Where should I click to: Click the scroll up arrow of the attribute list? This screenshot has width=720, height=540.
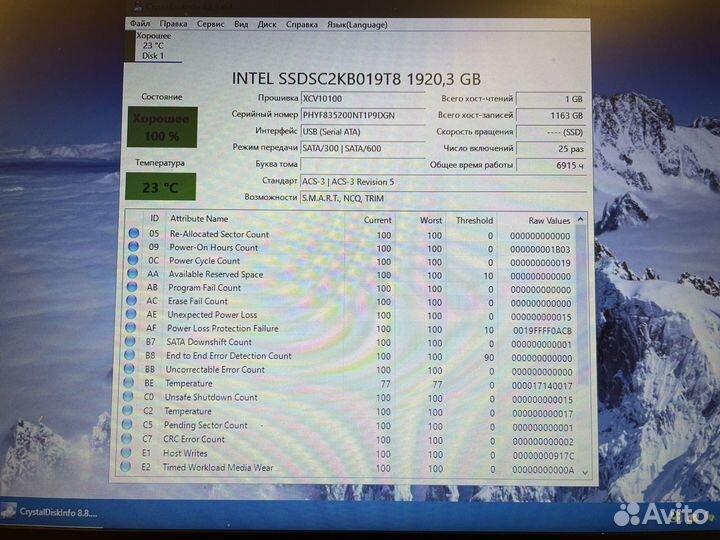click(580, 219)
